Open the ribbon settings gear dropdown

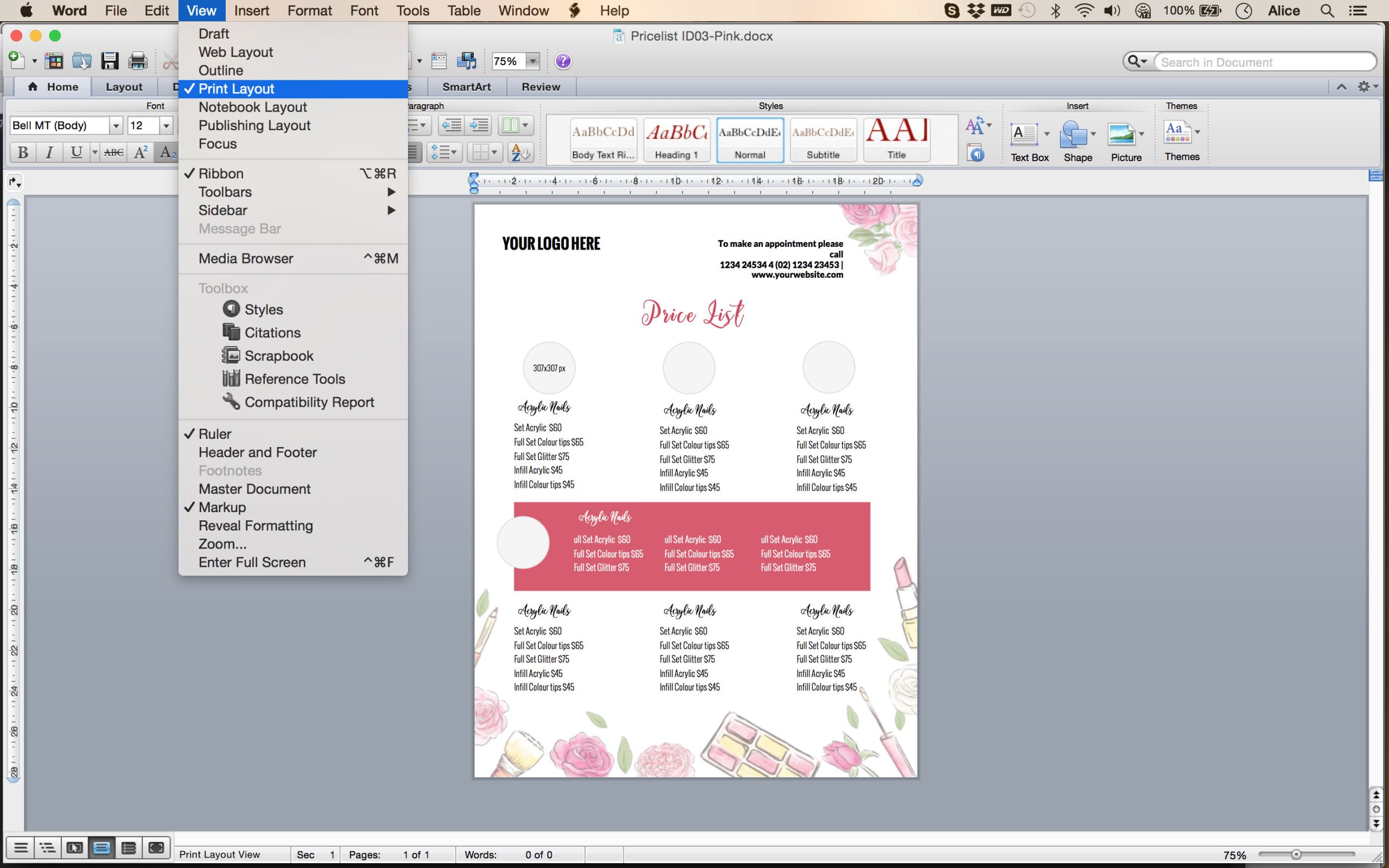point(1367,87)
